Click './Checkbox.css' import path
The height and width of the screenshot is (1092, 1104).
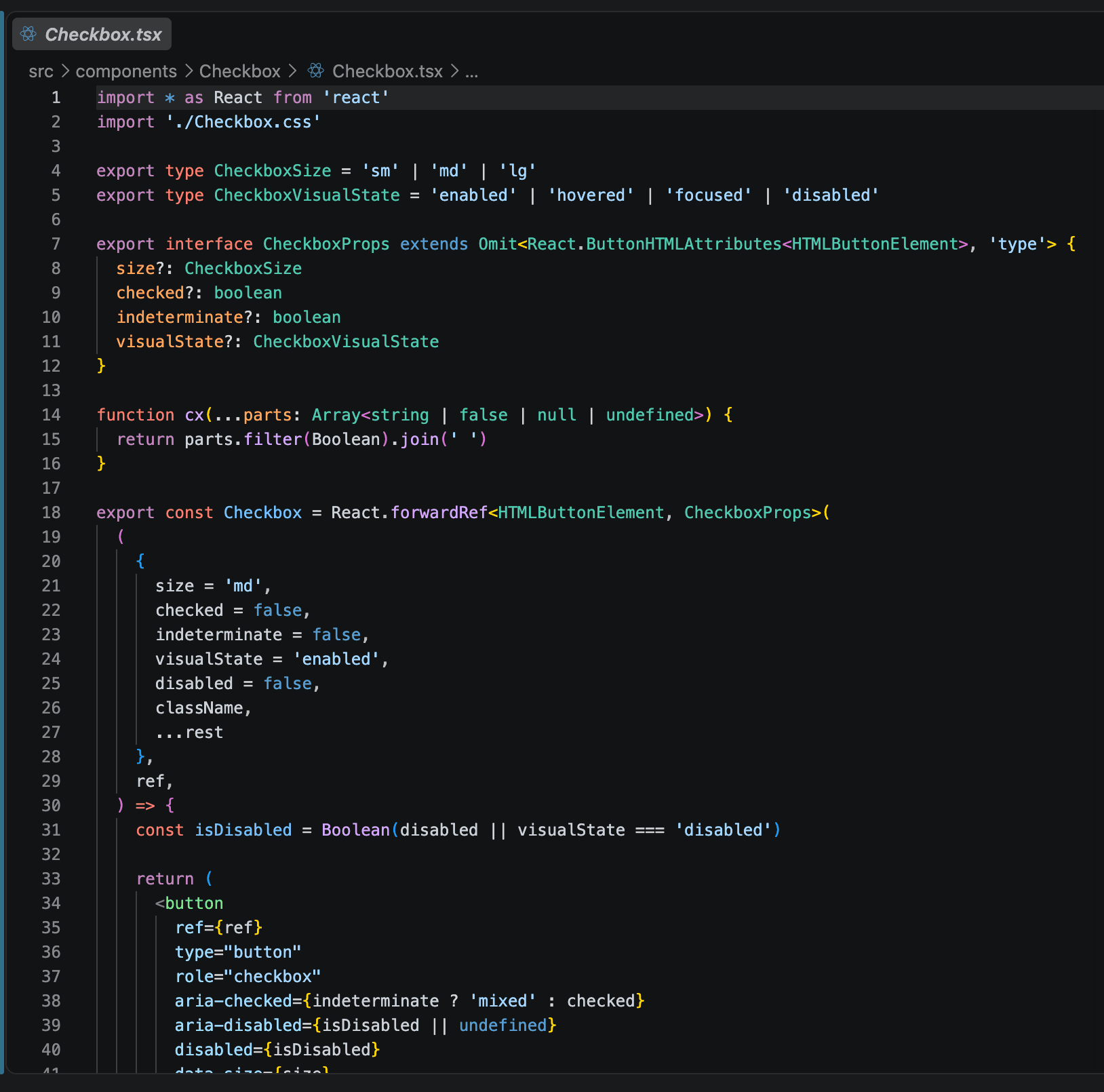pos(243,122)
